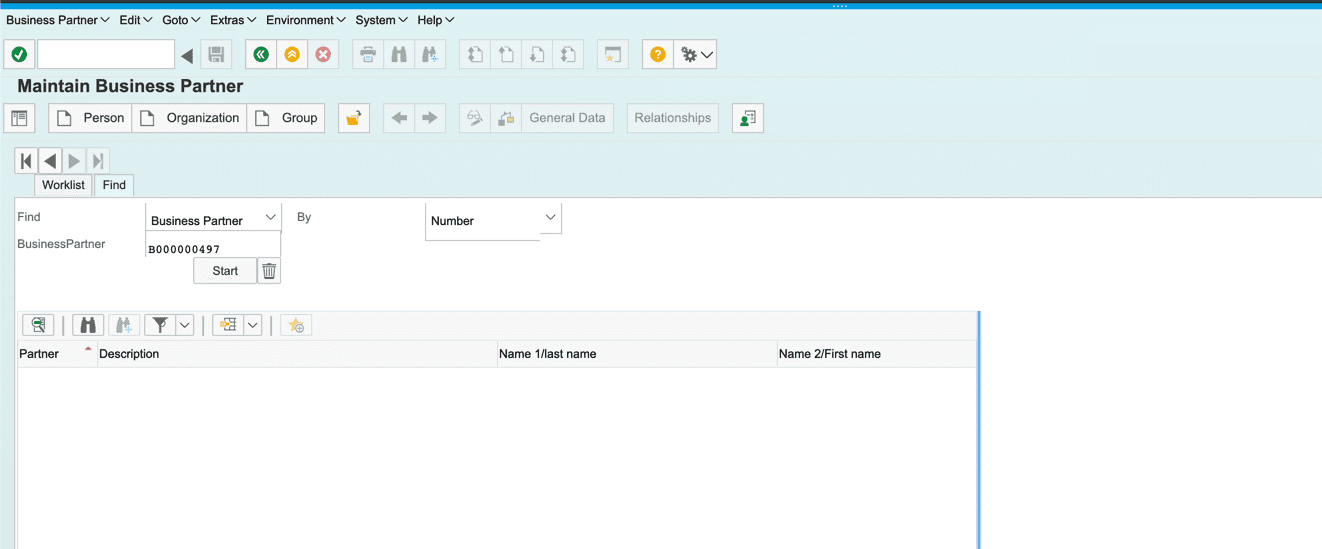The height and width of the screenshot is (549, 1322).
Task: Click the orange Exit icon
Action: click(292, 54)
